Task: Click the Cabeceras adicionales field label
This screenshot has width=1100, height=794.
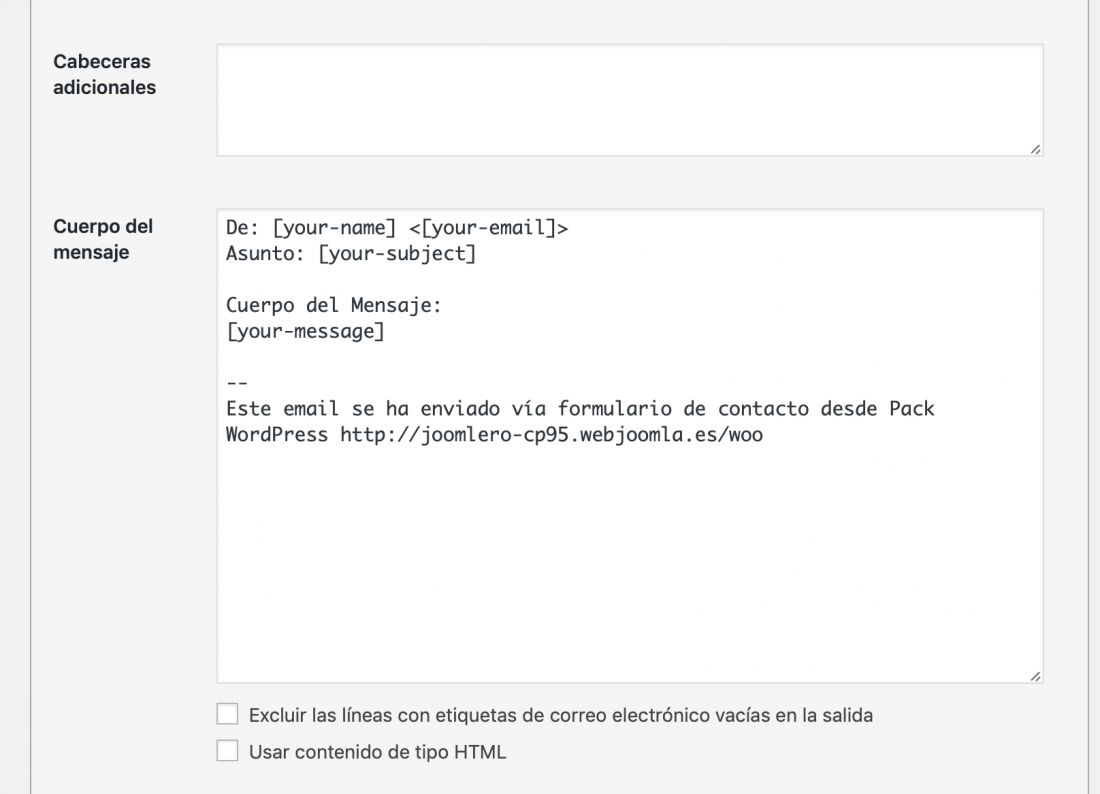Action: (x=105, y=74)
